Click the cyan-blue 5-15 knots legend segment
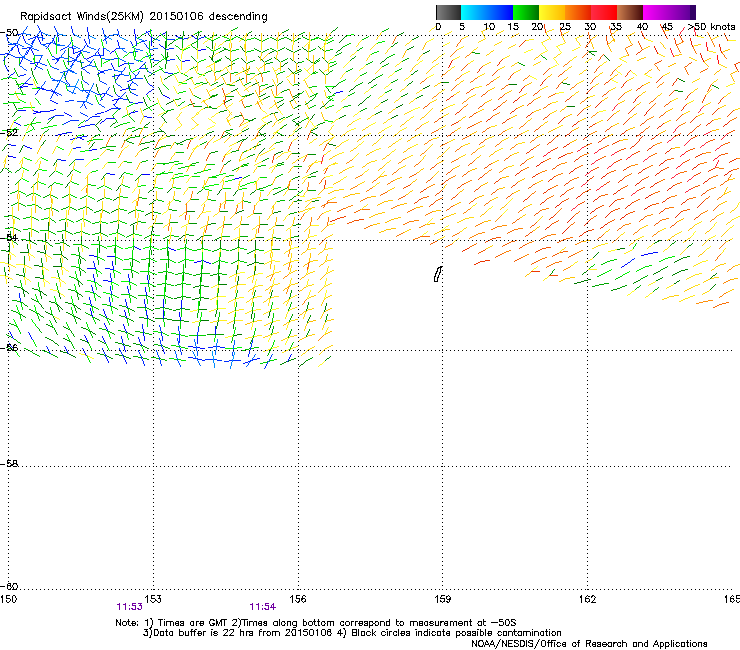The image size is (740, 650). 487,12
